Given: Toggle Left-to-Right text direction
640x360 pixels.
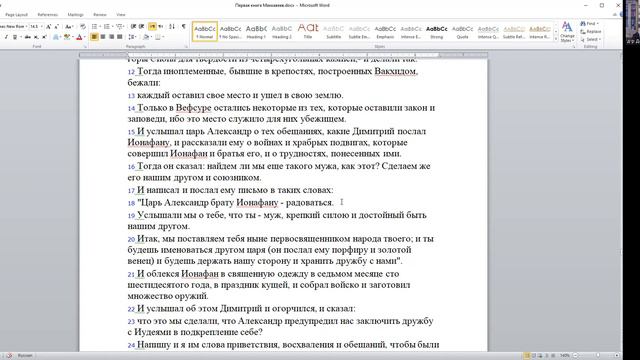Looking at the screenshot, I should pos(152,27).
